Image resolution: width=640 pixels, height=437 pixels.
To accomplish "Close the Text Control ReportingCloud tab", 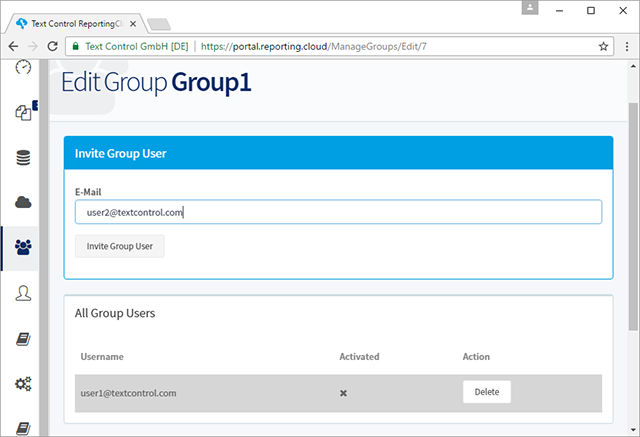I will coord(133,24).
